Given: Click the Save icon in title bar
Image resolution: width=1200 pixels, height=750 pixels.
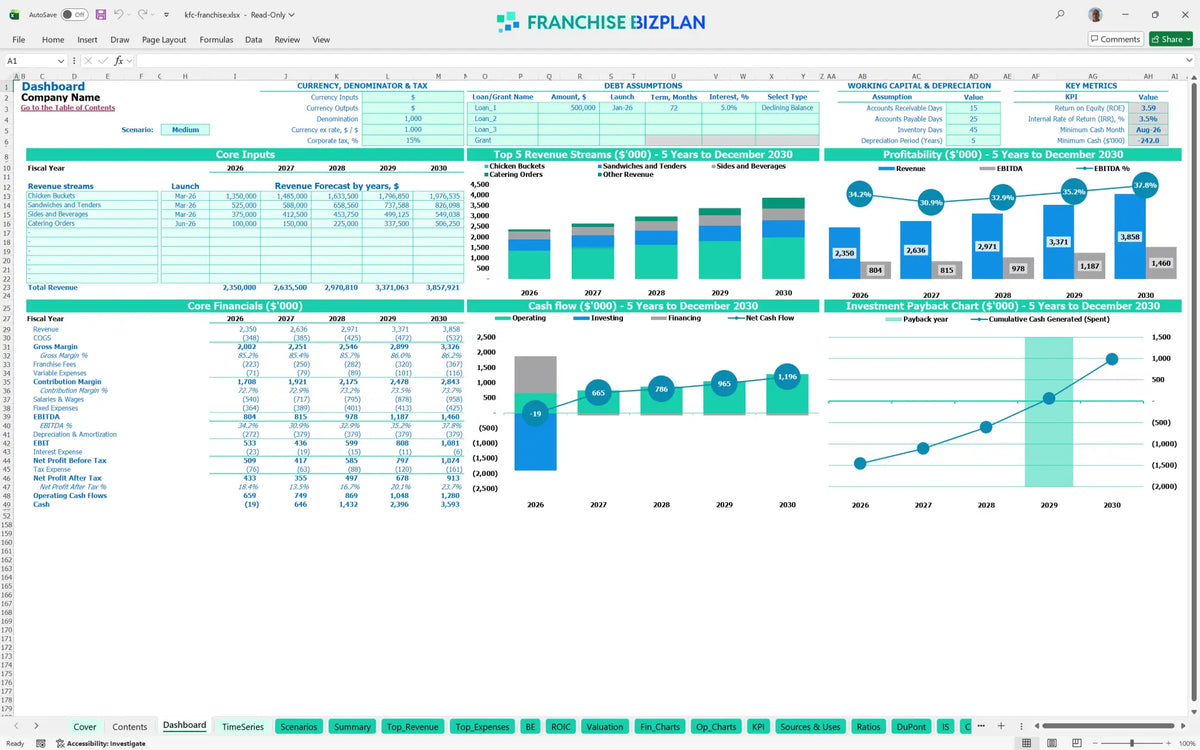Looking at the screenshot, I should 101,15.
